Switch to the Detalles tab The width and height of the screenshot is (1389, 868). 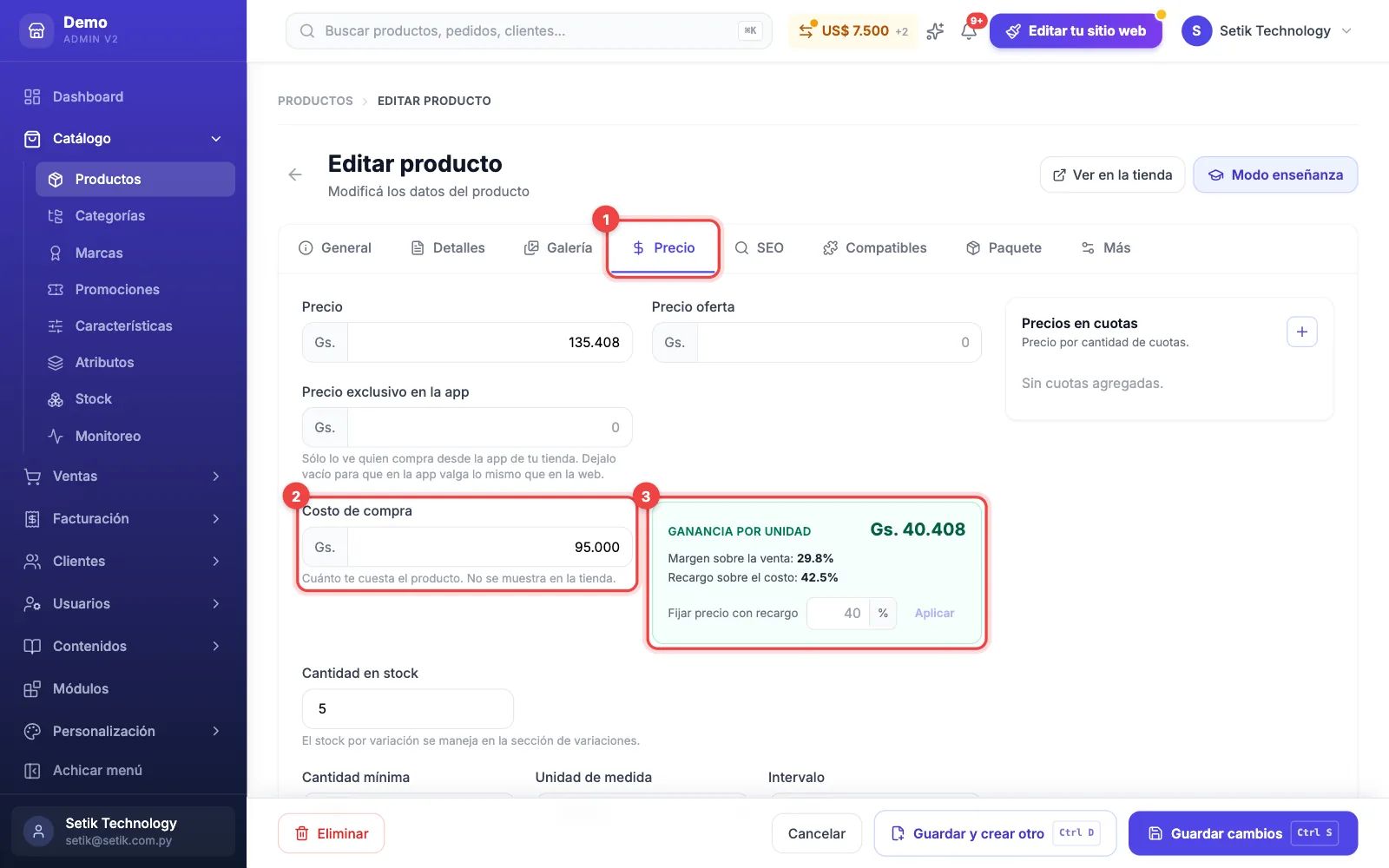pos(448,248)
